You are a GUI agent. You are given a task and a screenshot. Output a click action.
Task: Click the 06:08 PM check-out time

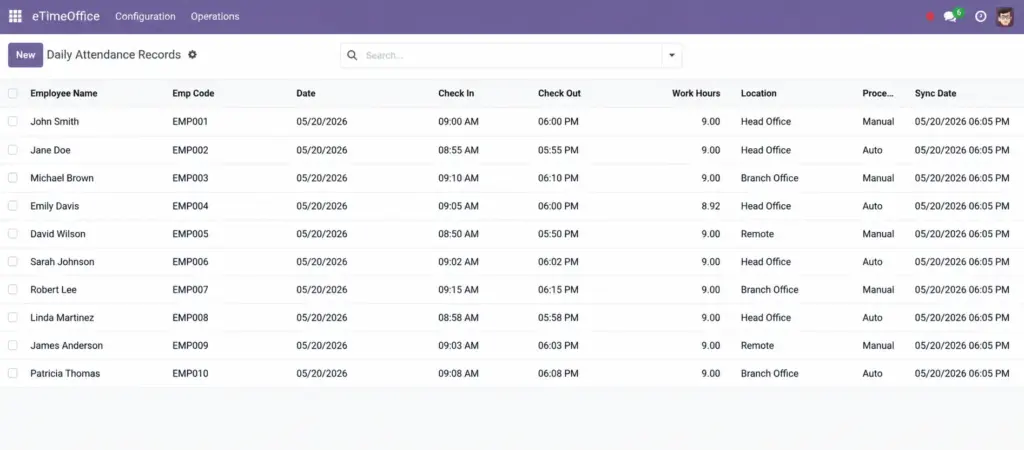558,374
